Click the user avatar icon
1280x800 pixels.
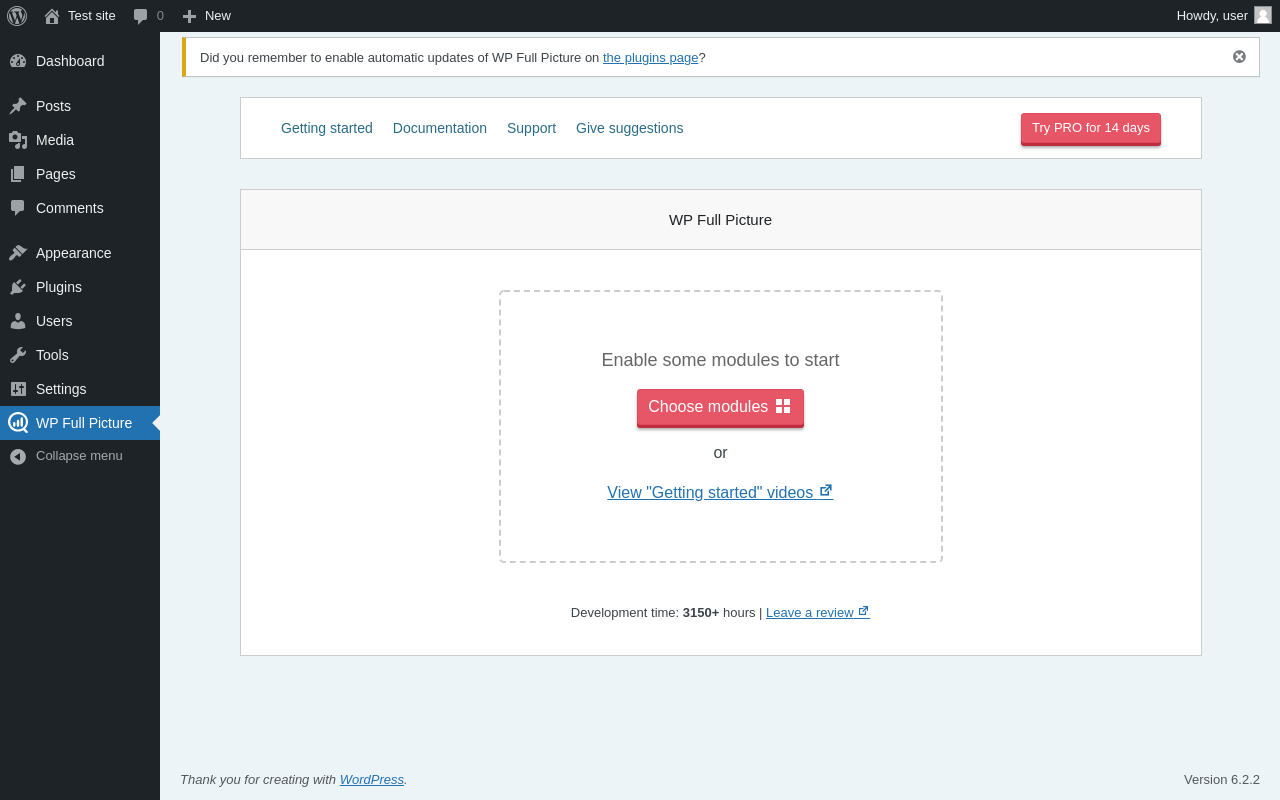tap(1263, 15)
